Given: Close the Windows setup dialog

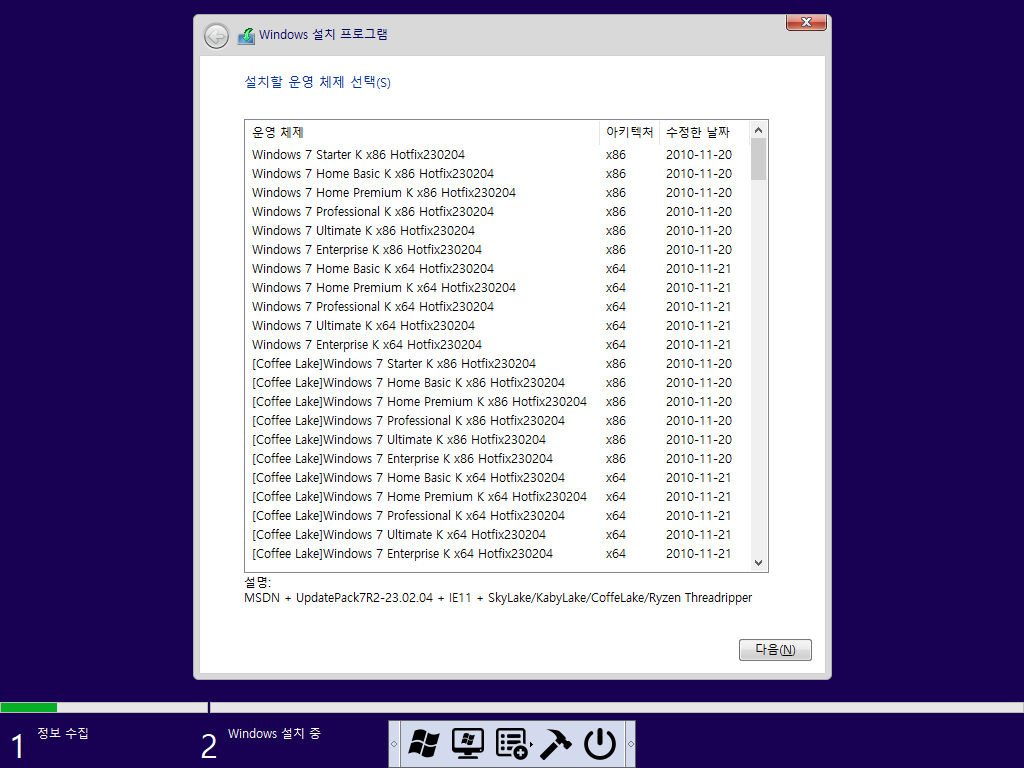Looking at the screenshot, I should (807, 22).
